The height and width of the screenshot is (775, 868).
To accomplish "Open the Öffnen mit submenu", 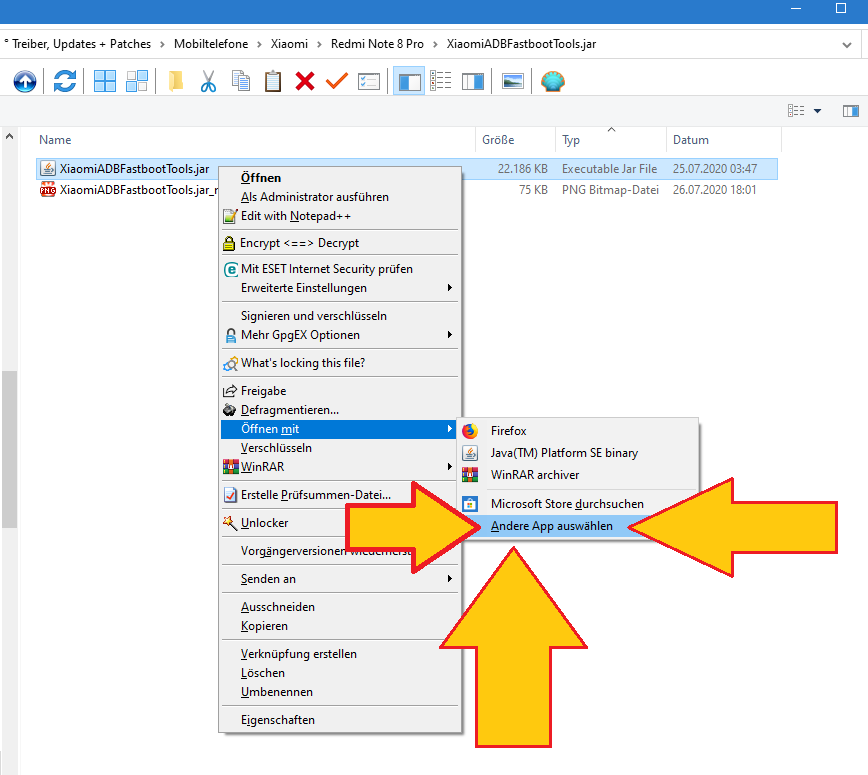I will tap(340, 429).
